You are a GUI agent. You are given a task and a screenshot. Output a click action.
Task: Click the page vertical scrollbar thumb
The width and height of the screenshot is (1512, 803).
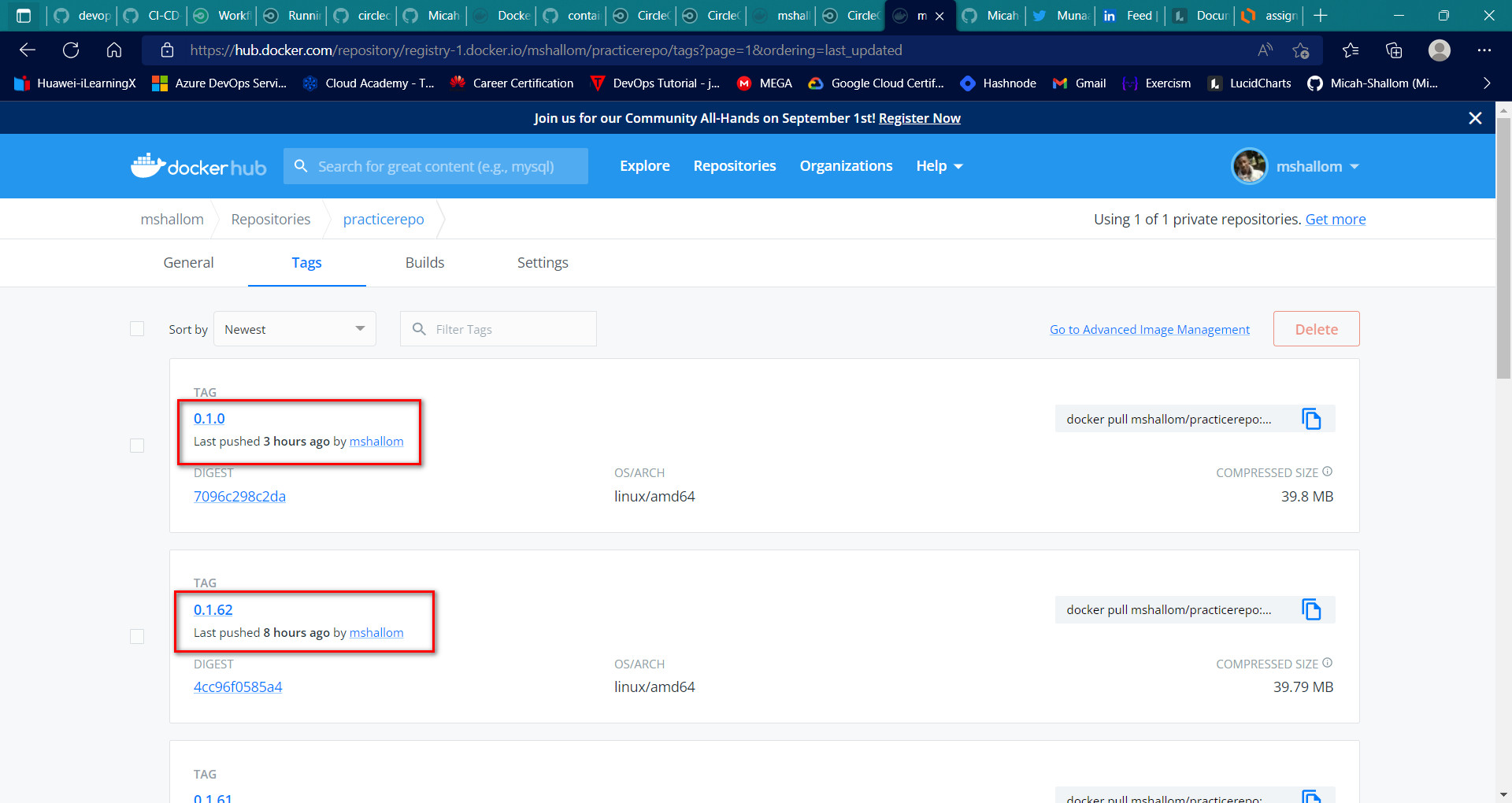pyautogui.click(x=1503, y=248)
